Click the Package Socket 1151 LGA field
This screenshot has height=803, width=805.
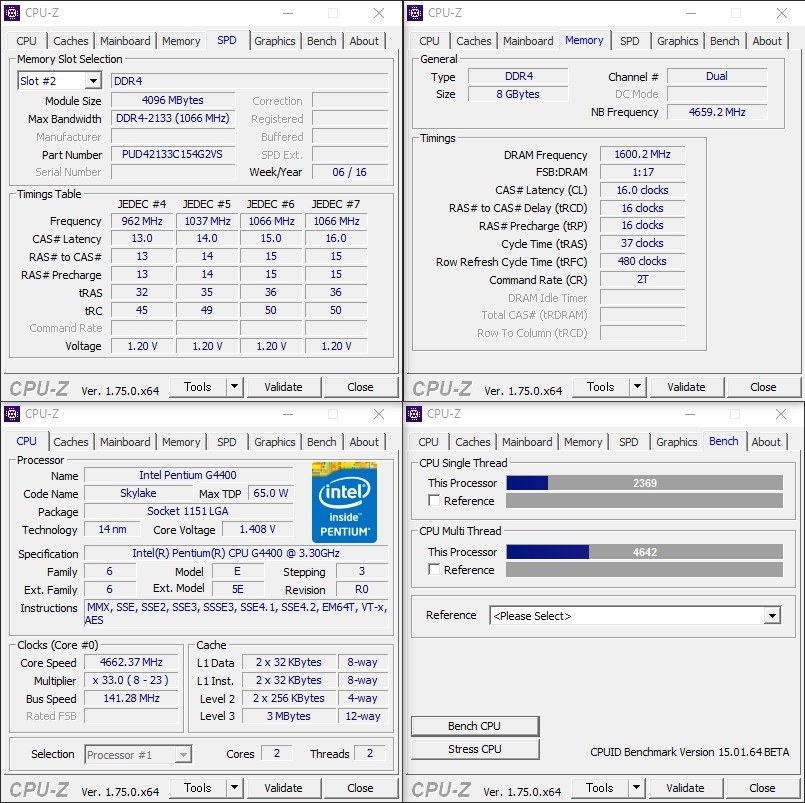[188, 511]
